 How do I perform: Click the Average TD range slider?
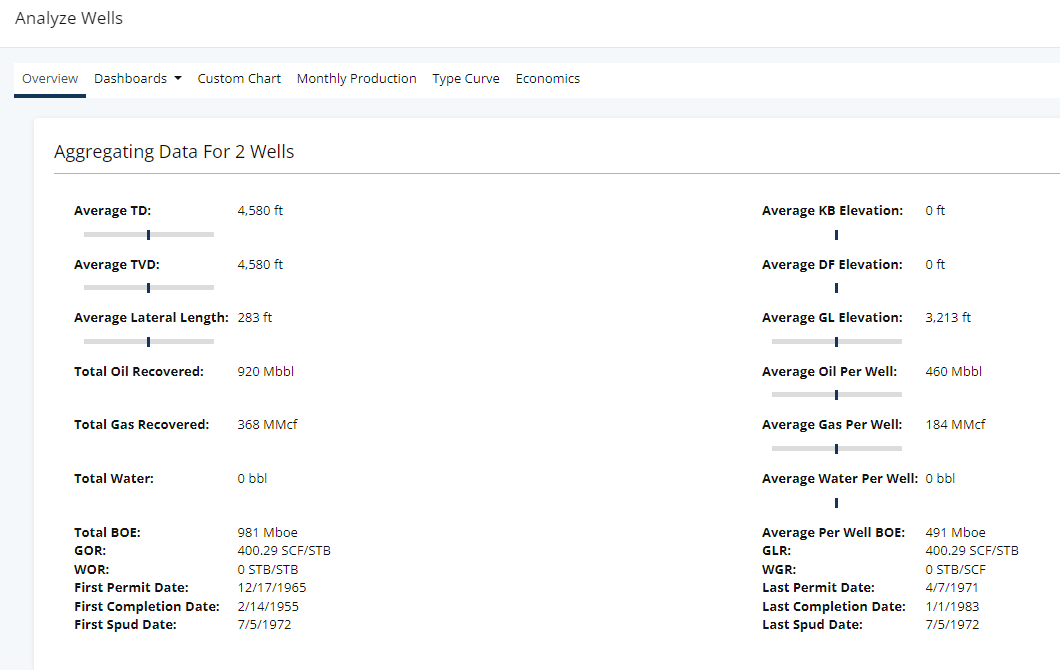(x=149, y=235)
